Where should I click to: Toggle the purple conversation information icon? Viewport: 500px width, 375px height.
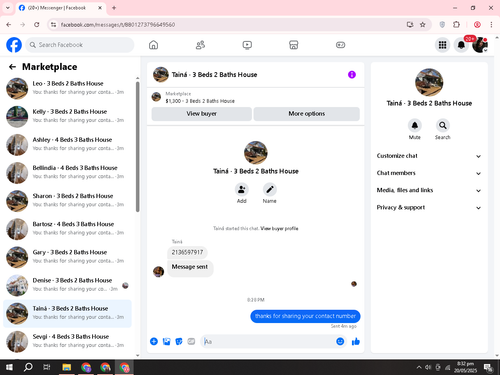point(352,75)
